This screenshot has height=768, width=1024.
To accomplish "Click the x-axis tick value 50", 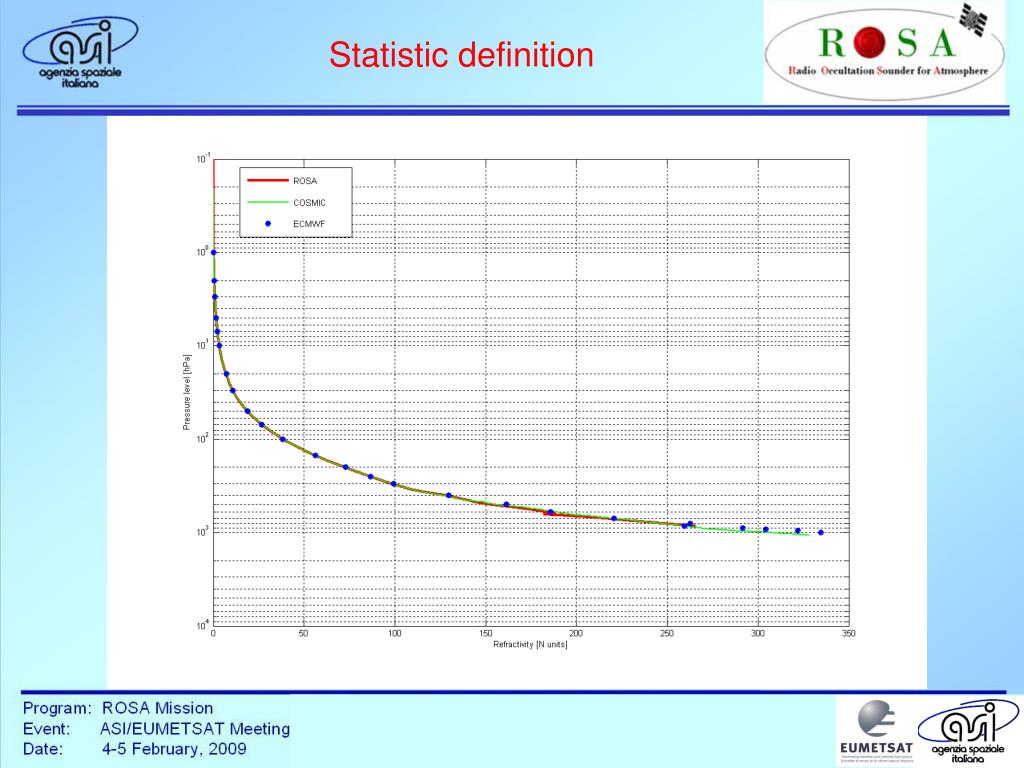I will (x=304, y=633).
